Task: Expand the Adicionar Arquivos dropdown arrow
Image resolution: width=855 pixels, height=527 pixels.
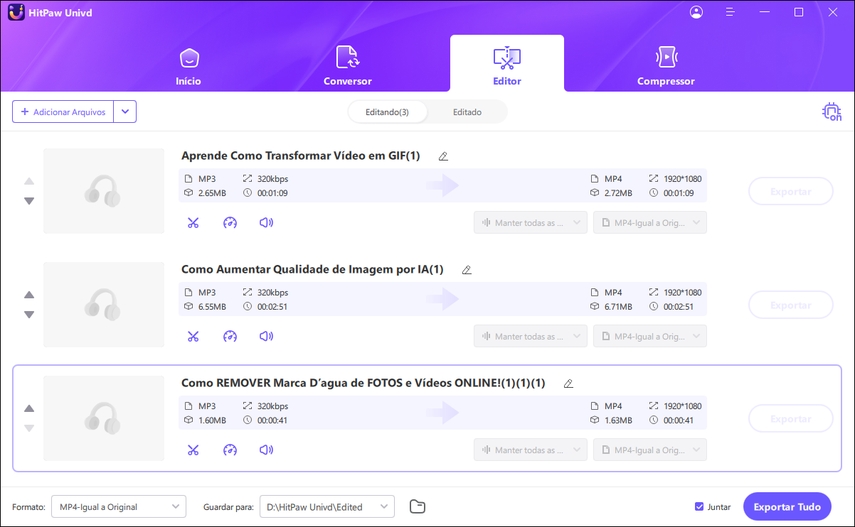Action: tap(125, 112)
